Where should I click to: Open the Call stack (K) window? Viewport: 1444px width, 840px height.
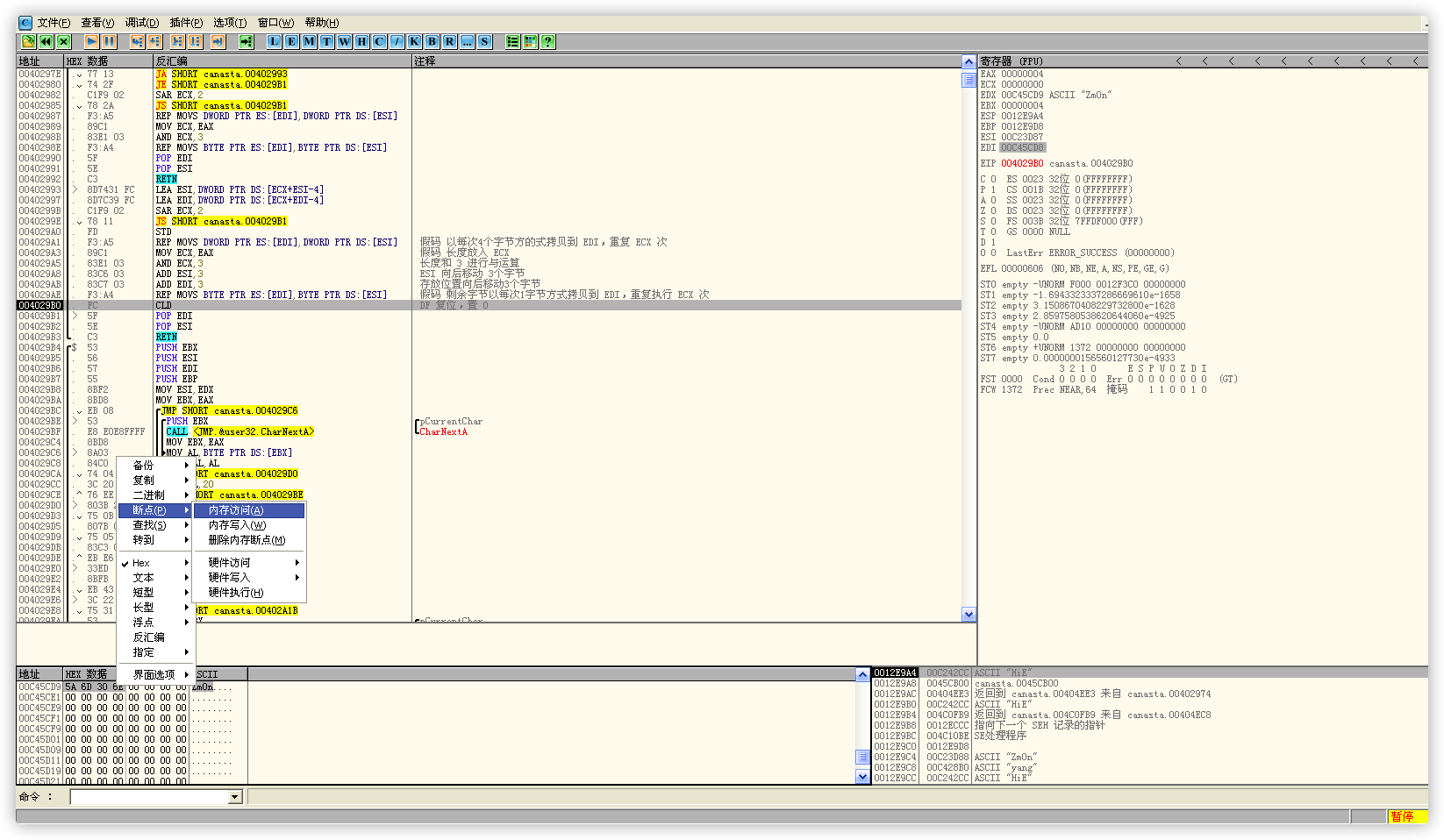[414, 41]
